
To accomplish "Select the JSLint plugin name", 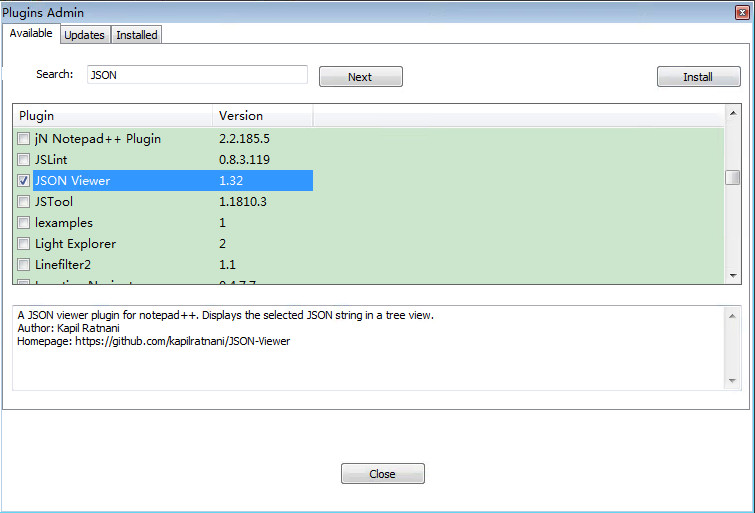I will [51, 159].
